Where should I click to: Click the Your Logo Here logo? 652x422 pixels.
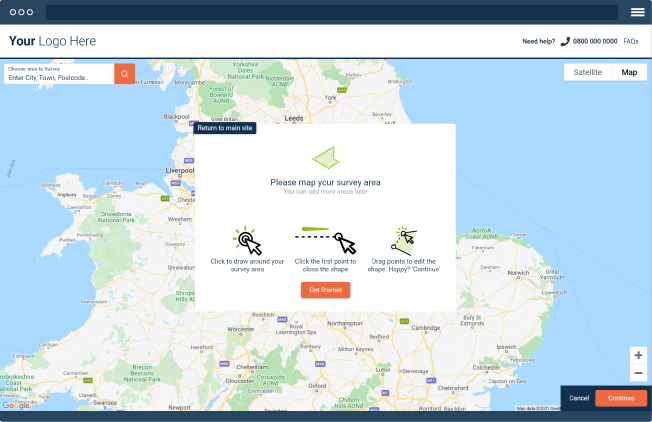52,41
